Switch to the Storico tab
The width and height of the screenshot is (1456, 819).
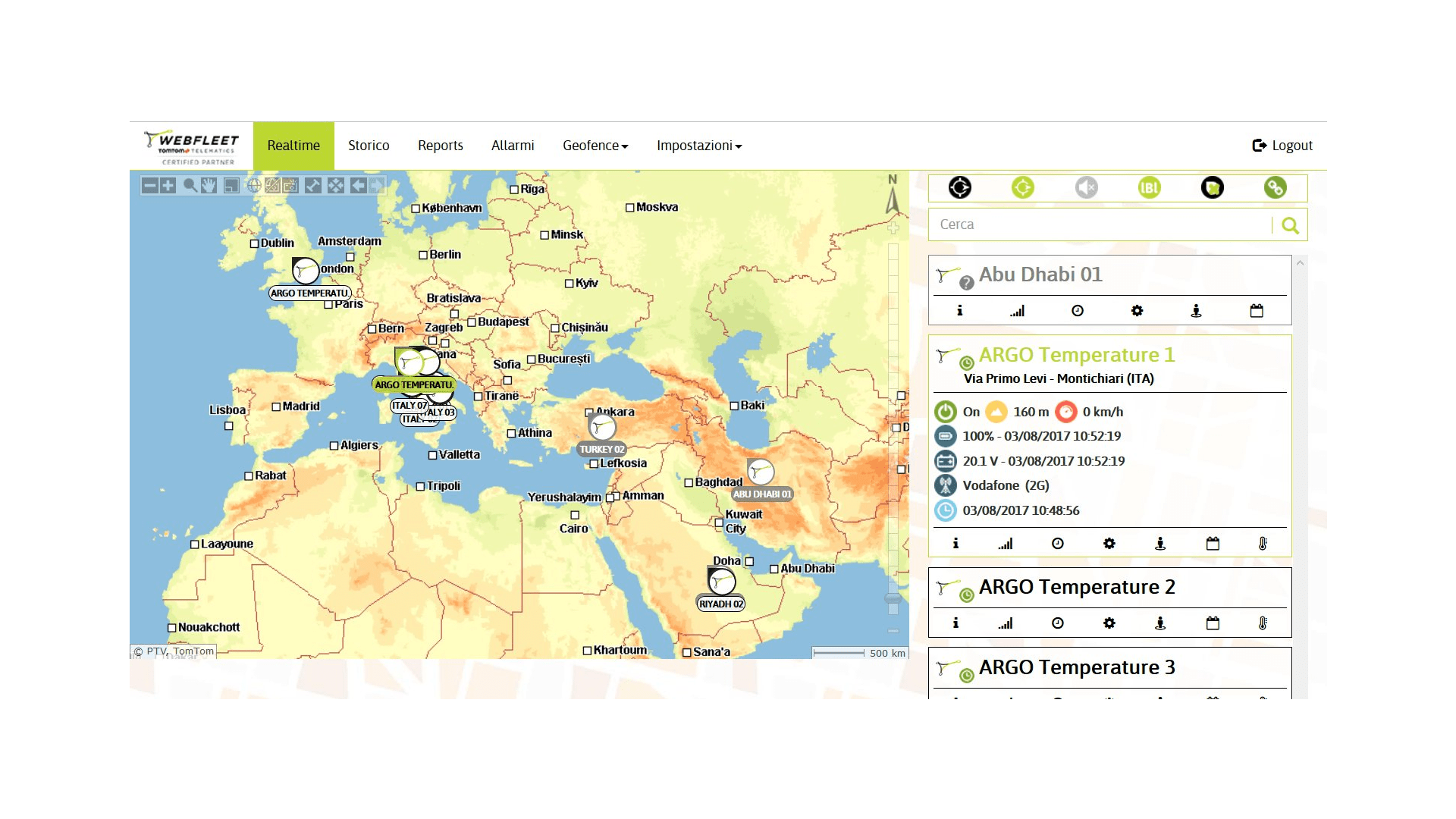(x=369, y=146)
